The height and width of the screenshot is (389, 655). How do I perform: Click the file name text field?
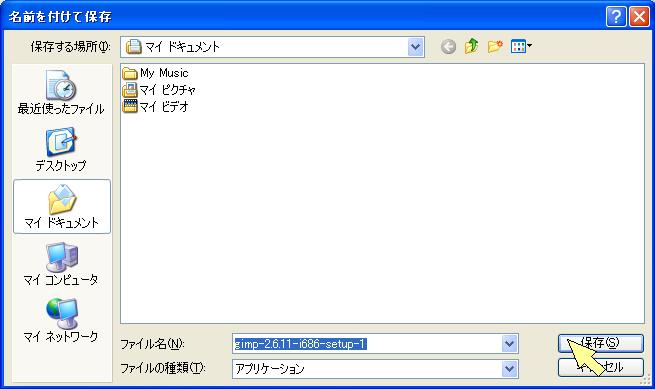tap(368, 344)
